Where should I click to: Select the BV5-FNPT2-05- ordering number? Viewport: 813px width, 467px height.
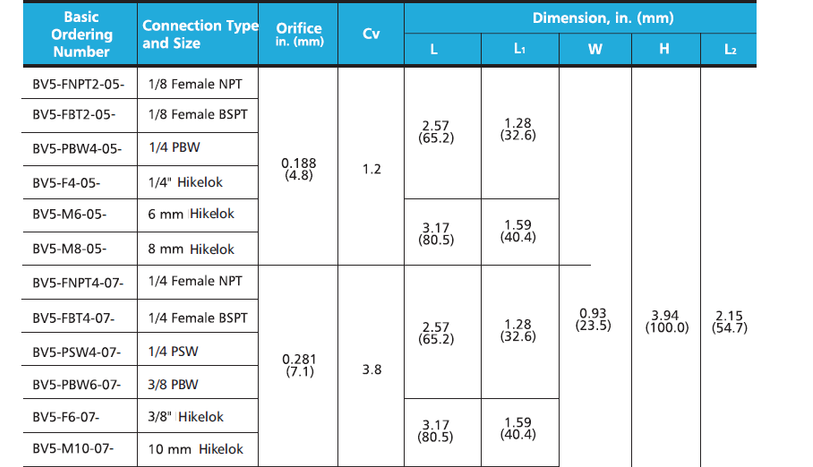point(78,84)
